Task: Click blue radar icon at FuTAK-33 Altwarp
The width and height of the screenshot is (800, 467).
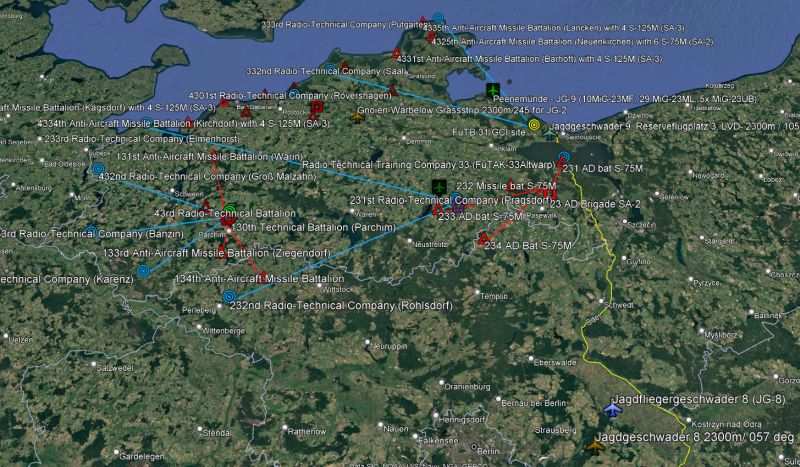Action: [x=563, y=157]
